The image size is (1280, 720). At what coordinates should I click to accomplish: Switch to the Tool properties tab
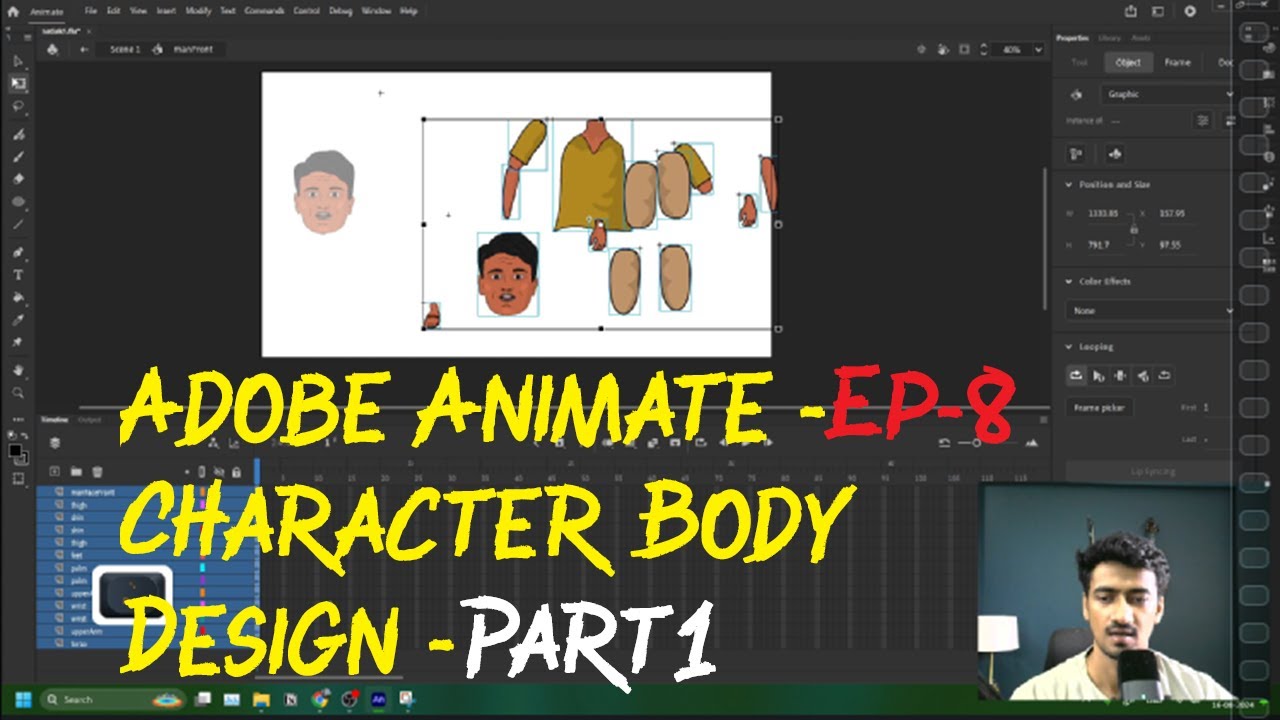[x=1080, y=62]
